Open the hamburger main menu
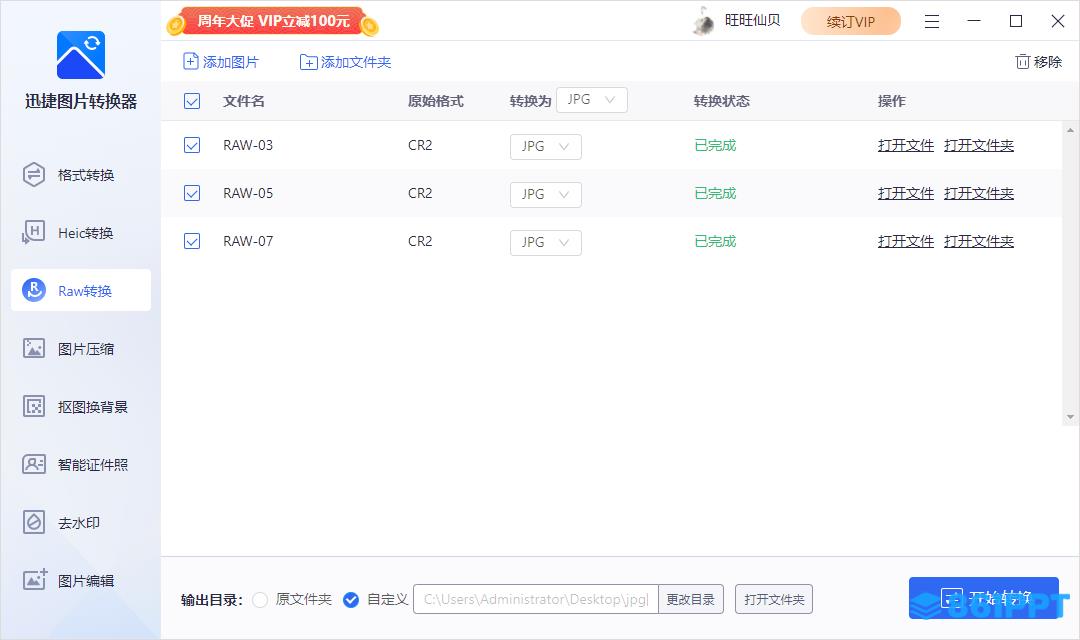Image resolution: width=1080 pixels, height=640 pixels. pos(931,21)
